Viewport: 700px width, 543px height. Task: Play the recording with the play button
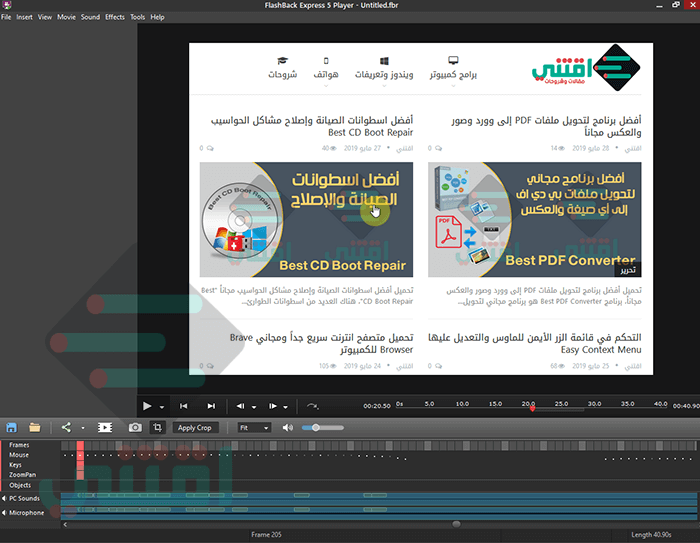pyautogui.click(x=147, y=406)
